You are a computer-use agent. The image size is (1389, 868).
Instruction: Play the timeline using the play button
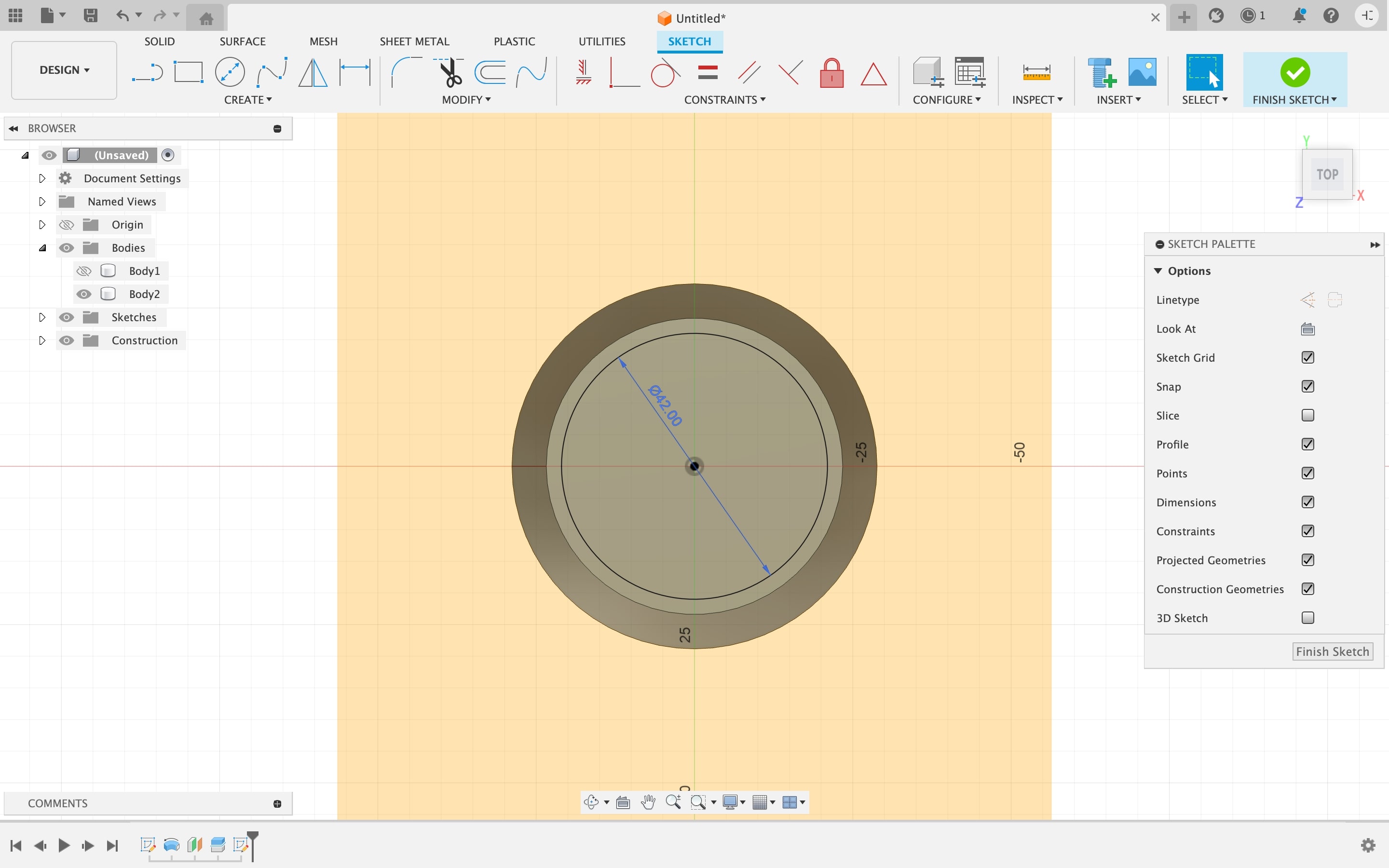(64, 845)
